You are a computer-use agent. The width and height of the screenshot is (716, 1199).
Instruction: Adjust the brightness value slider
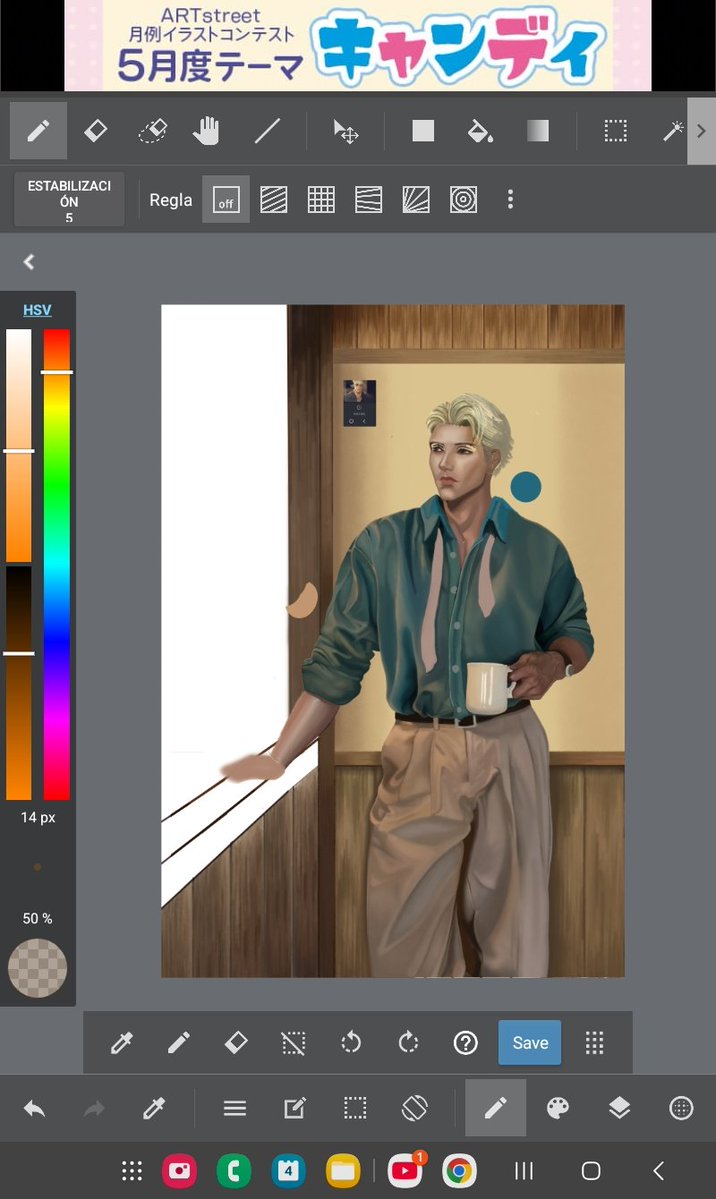pyautogui.click(x=19, y=683)
